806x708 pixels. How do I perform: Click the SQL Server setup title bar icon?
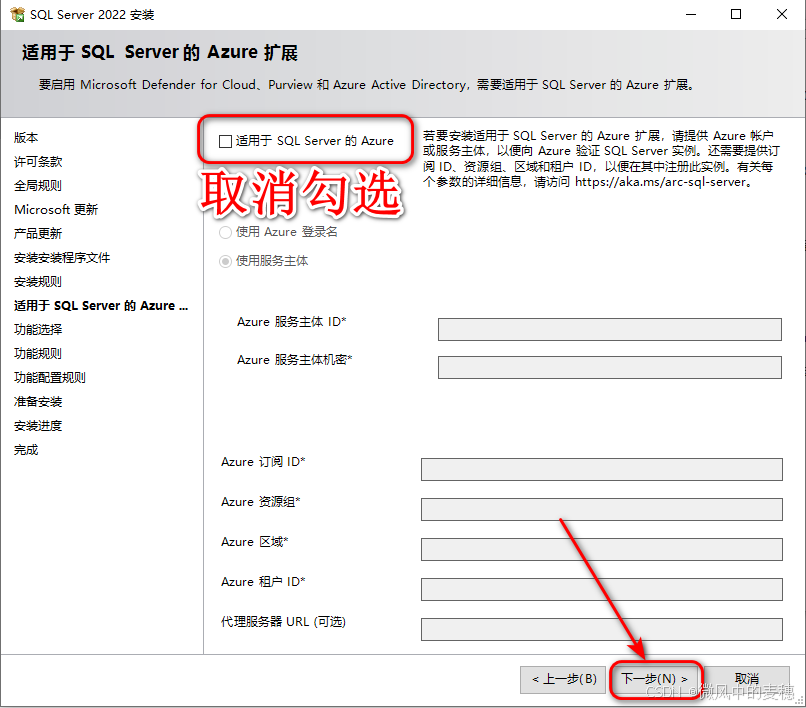point(17,14)
